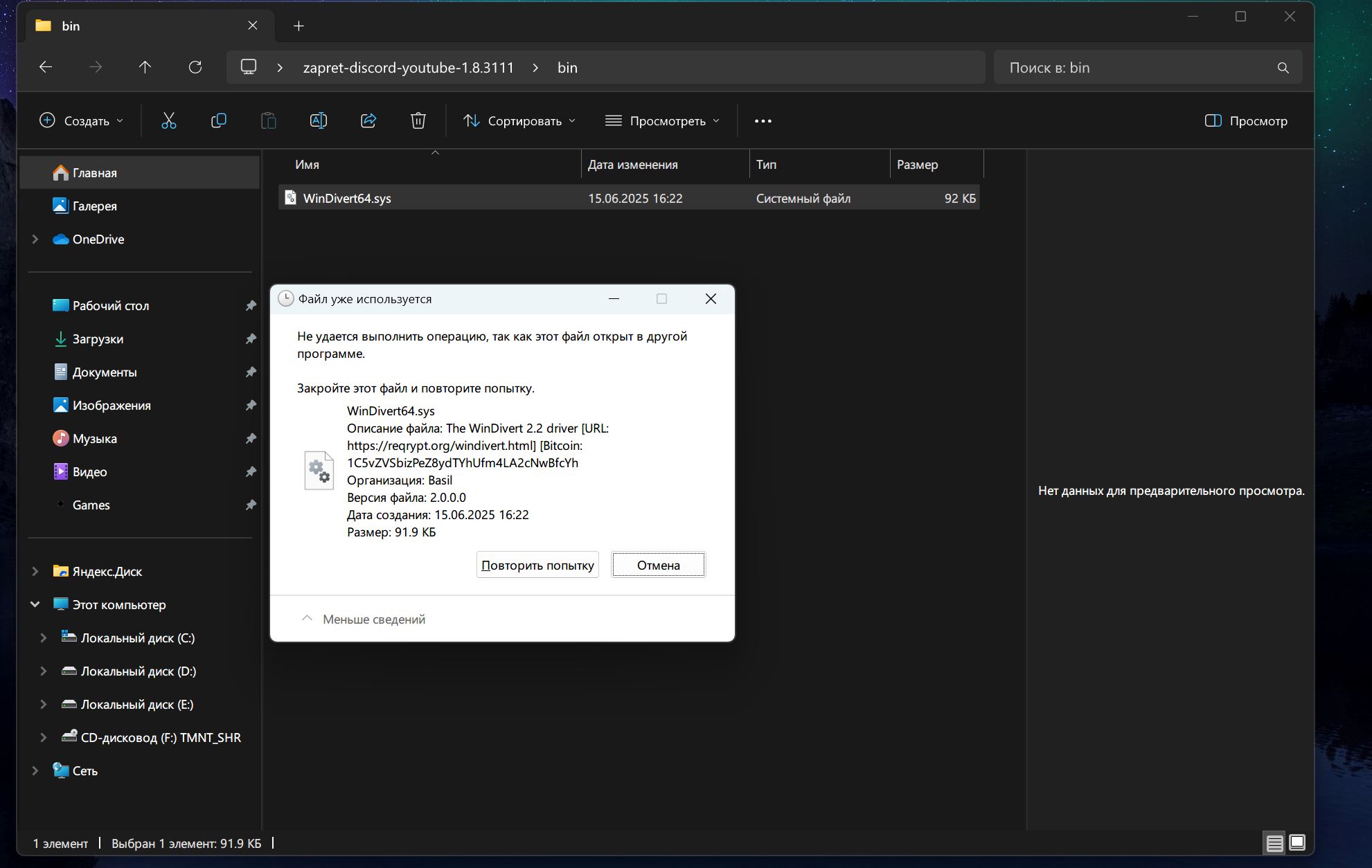Click the Refresh button in navigation bar
The image size is (1372, 868).
195,67
